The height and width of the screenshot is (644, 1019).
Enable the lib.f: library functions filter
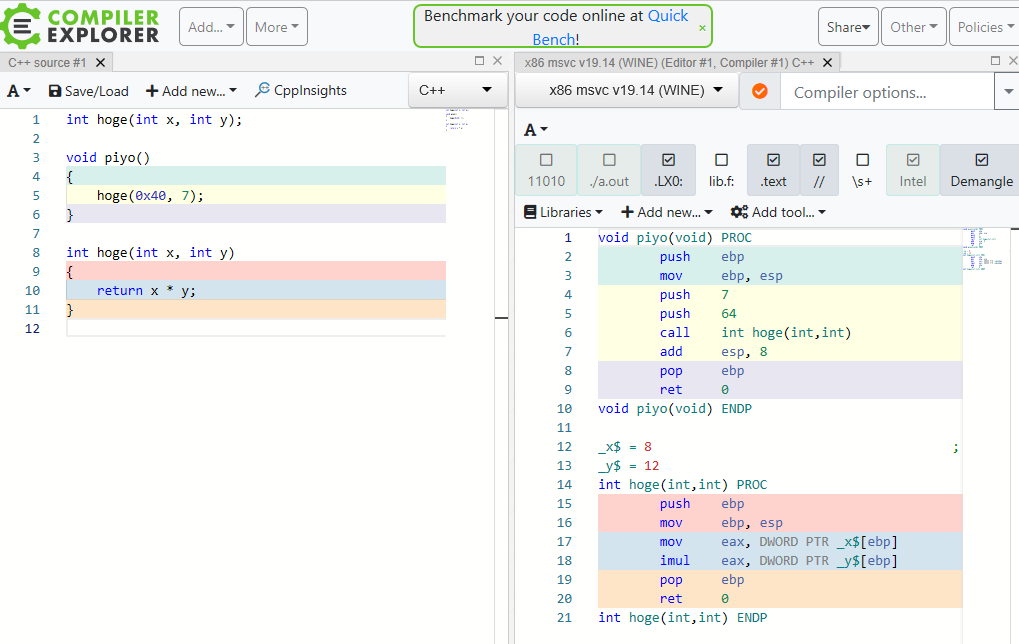coord(721,170)
